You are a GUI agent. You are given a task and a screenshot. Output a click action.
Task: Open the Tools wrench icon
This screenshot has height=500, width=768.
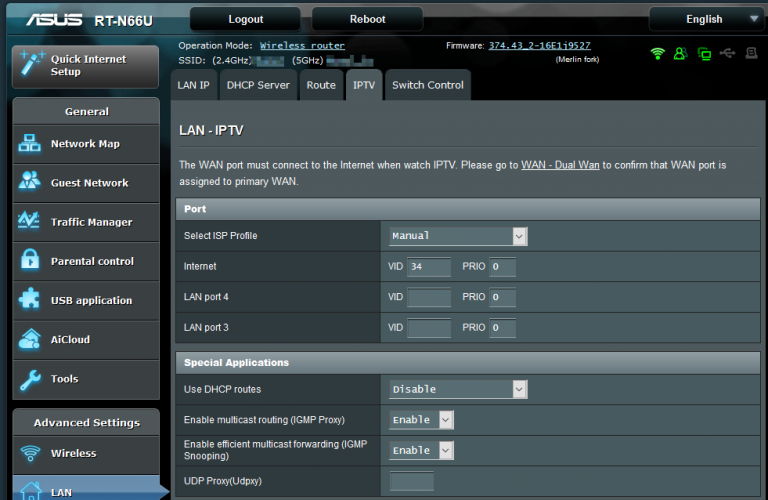tap(30, 379)
